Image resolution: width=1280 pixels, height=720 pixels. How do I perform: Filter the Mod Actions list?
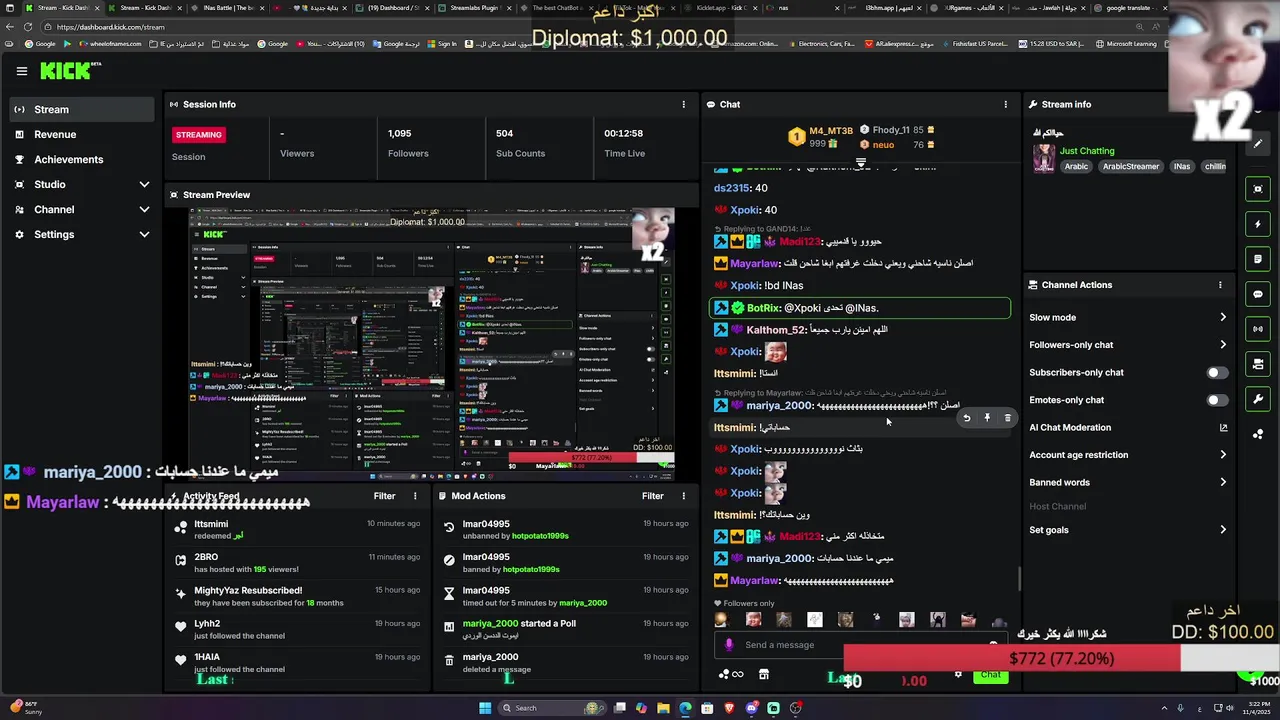click(x=653, y=496)
